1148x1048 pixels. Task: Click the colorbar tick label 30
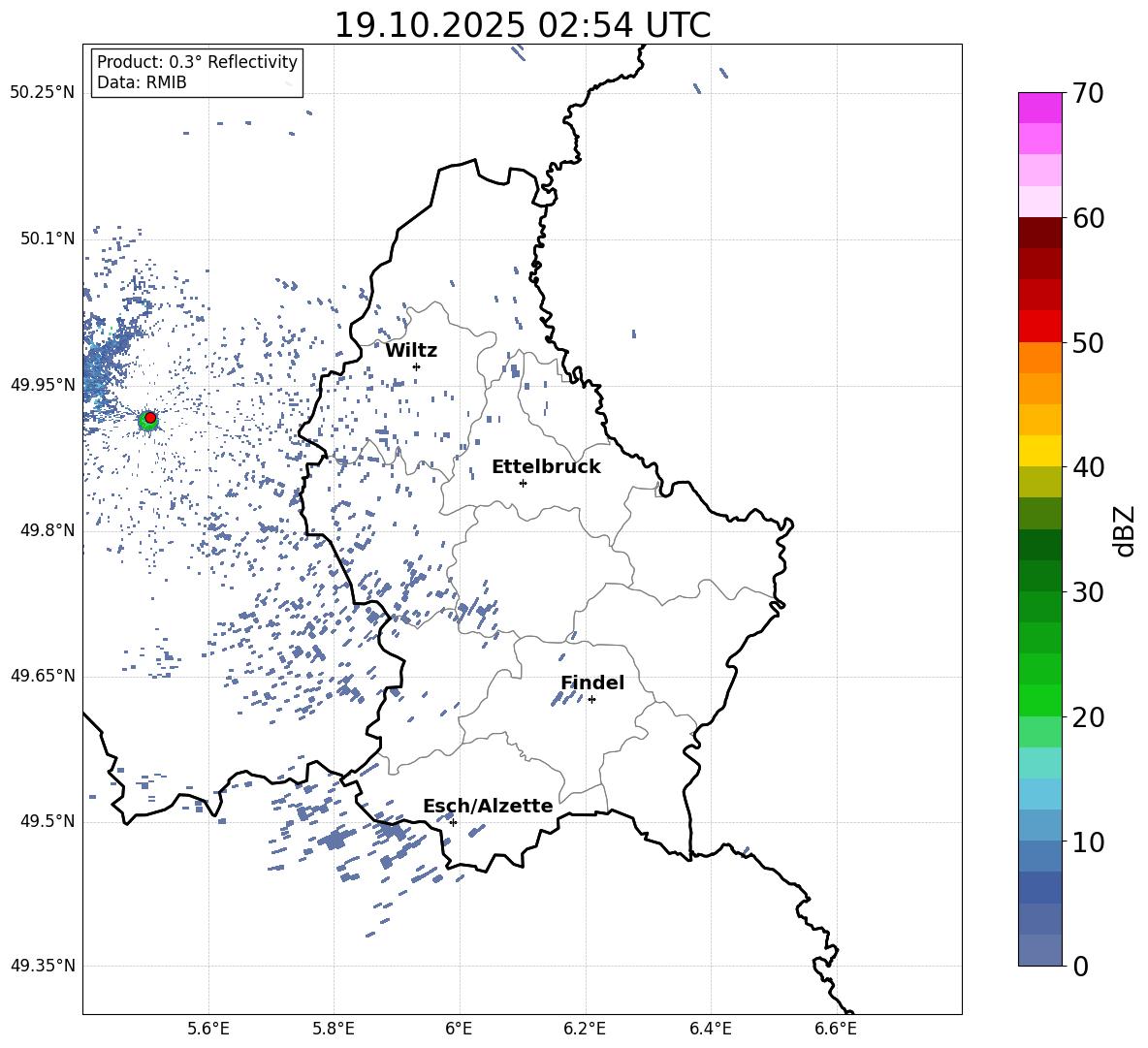coord(1088,592)
